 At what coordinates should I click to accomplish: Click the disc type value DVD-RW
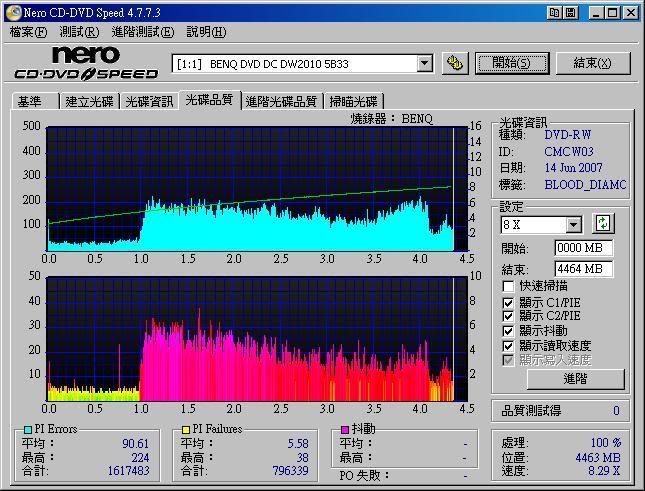568,135
